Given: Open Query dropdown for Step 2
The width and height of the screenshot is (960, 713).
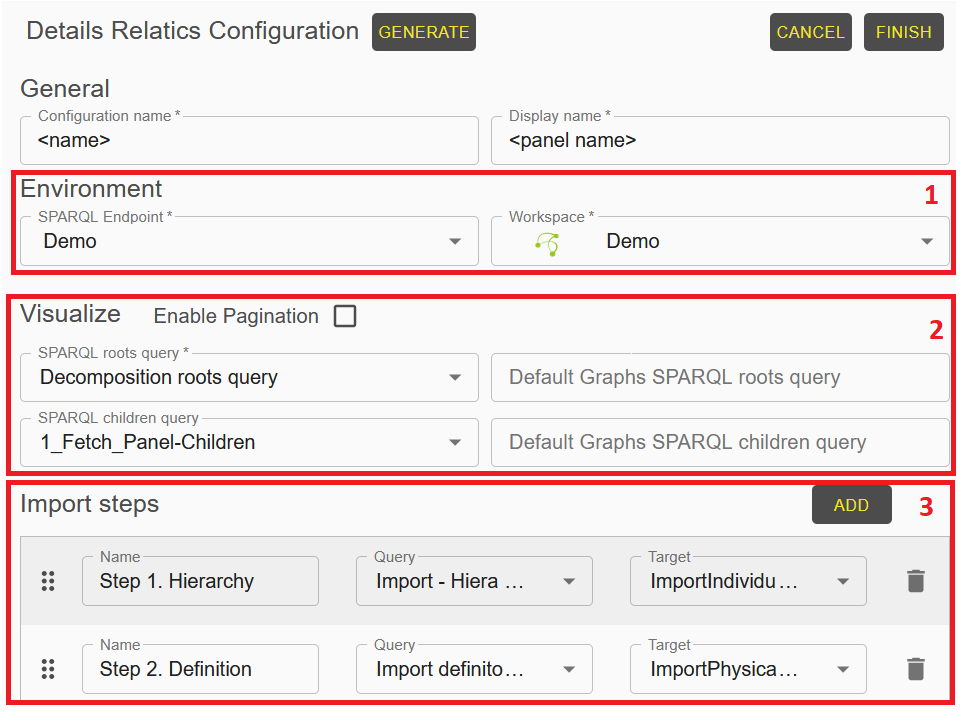Looking at the screenshot, I should coord(568,670).
